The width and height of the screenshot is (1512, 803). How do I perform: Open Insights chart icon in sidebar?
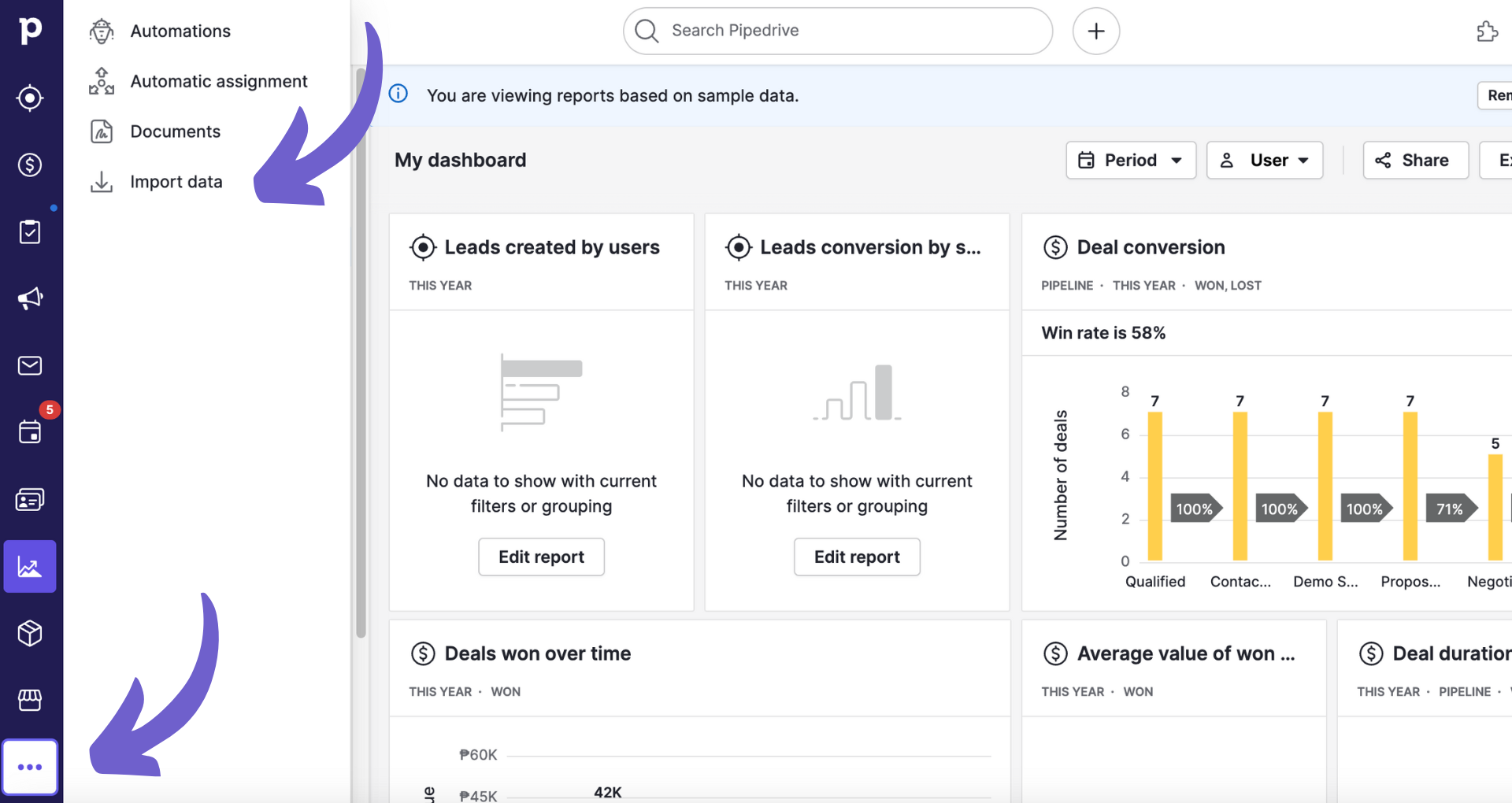(30, 566)
